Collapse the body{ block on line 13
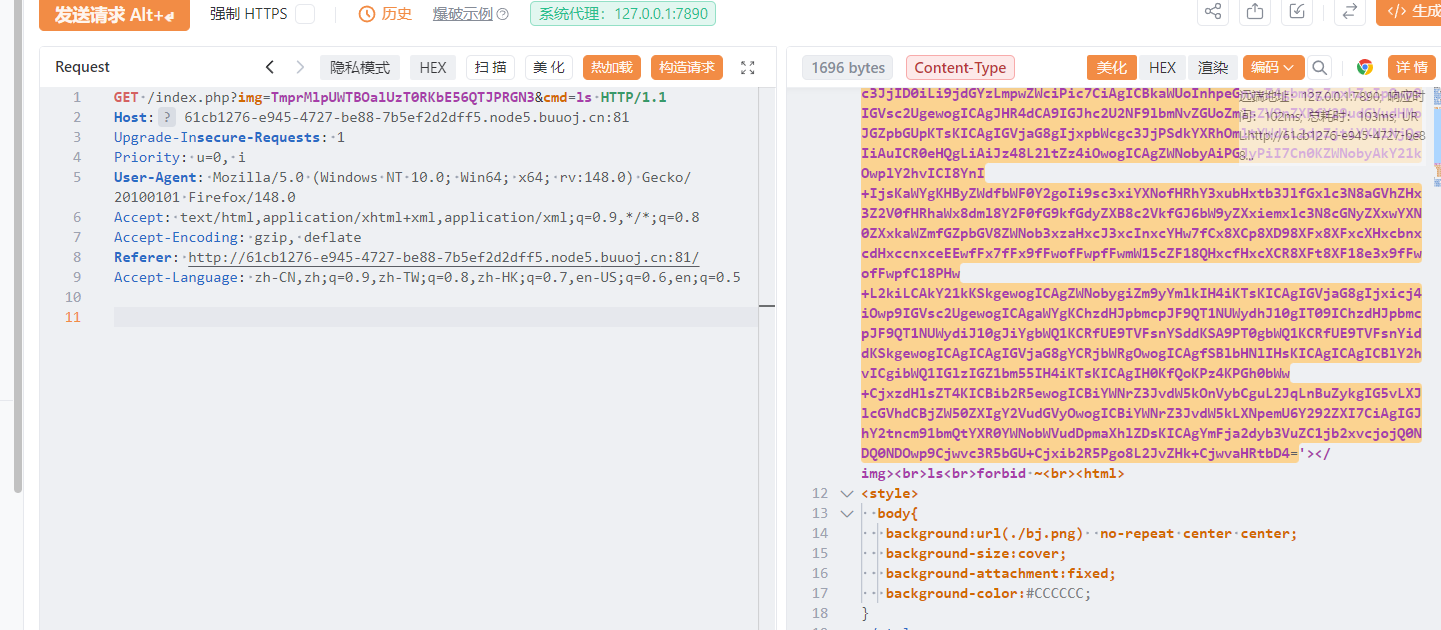The width and height of the screenshot is (1441, 630). (x=847, y=513)
